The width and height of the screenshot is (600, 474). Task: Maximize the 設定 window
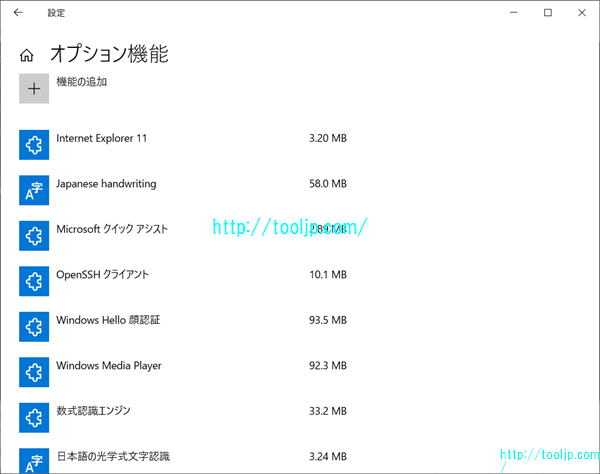pos(548,13)
